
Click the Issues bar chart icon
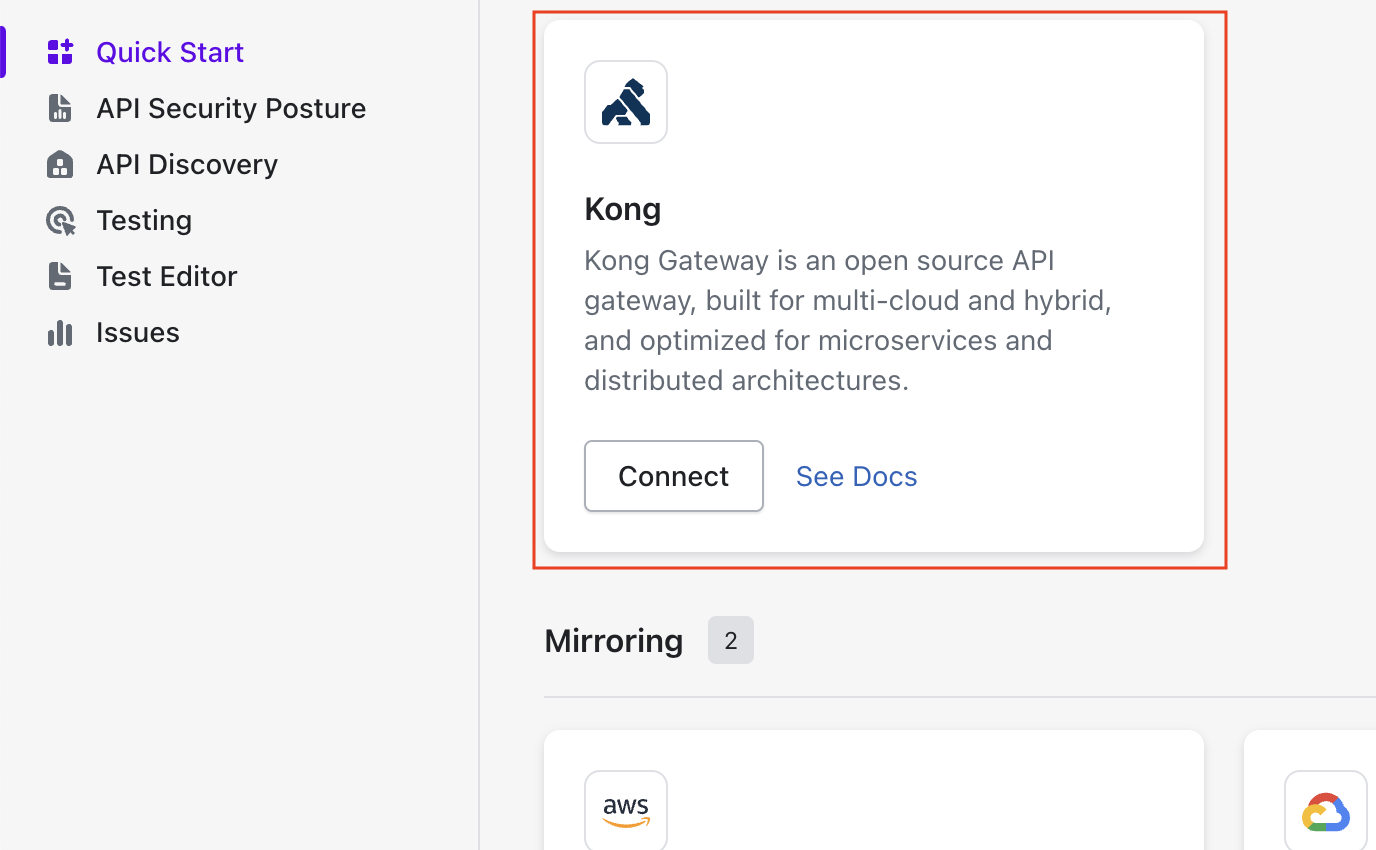[x=60, y=332]
